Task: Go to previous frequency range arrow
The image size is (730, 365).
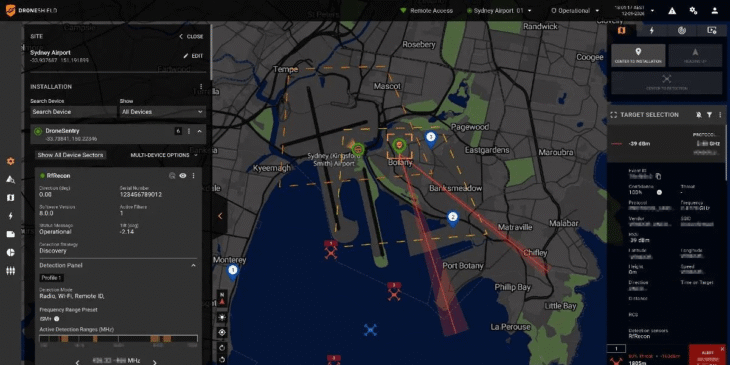Action: (x=78, y=362)
